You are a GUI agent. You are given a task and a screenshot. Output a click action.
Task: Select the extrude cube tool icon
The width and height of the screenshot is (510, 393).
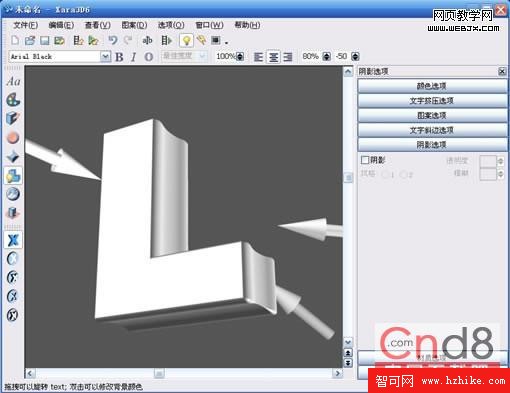(13, 119)
